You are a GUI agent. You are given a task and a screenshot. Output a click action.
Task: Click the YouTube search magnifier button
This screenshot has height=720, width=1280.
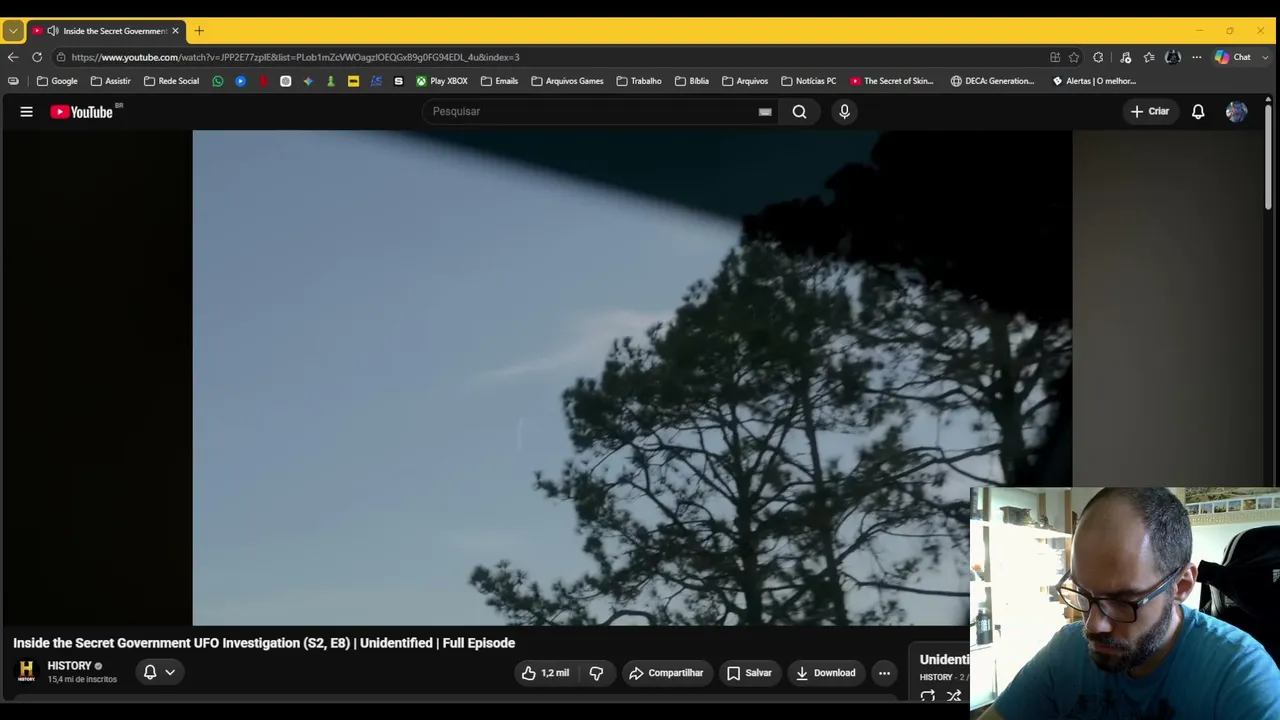[x=799, y=112]
